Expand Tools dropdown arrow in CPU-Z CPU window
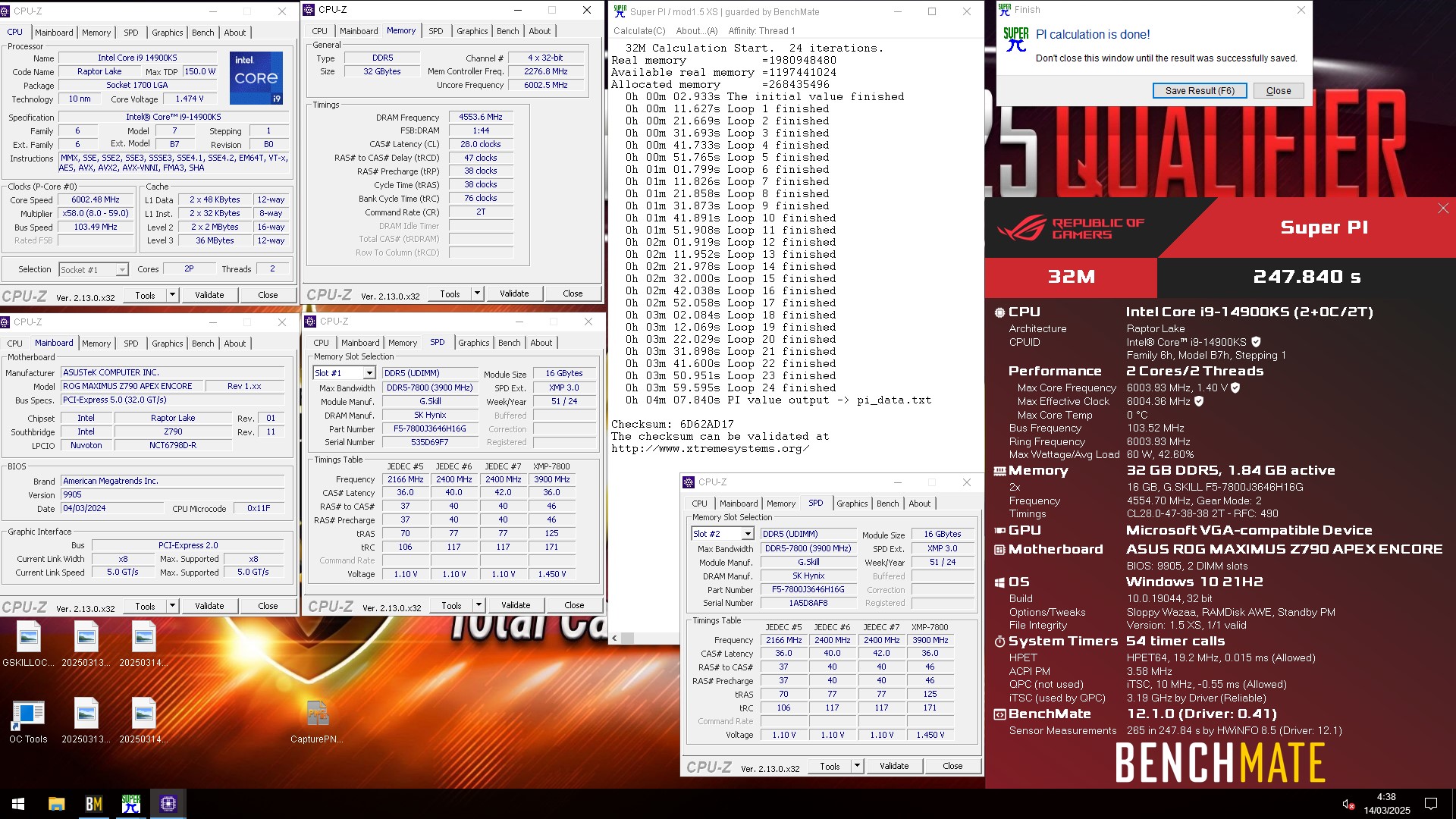 [172, 295]
